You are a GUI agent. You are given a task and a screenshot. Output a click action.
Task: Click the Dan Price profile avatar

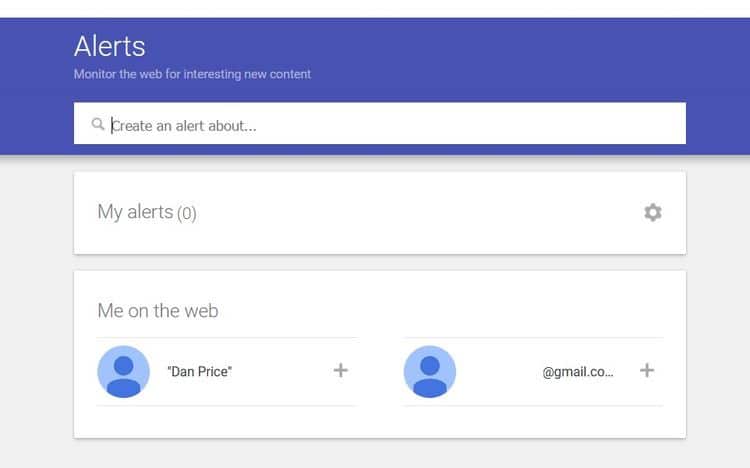pyautogui.click(x=123, y=372)
